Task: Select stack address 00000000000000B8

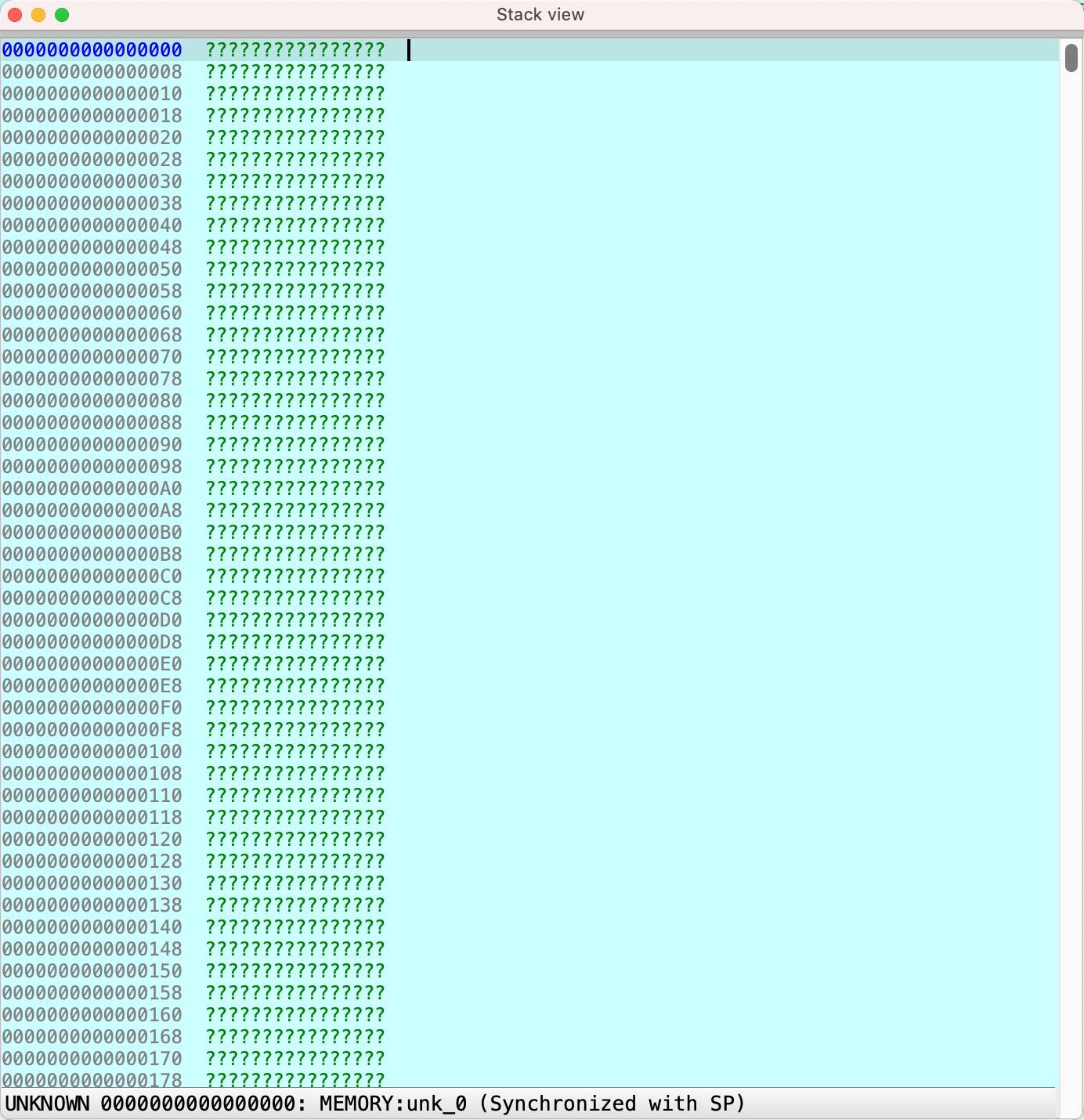Action: [92, 555]
